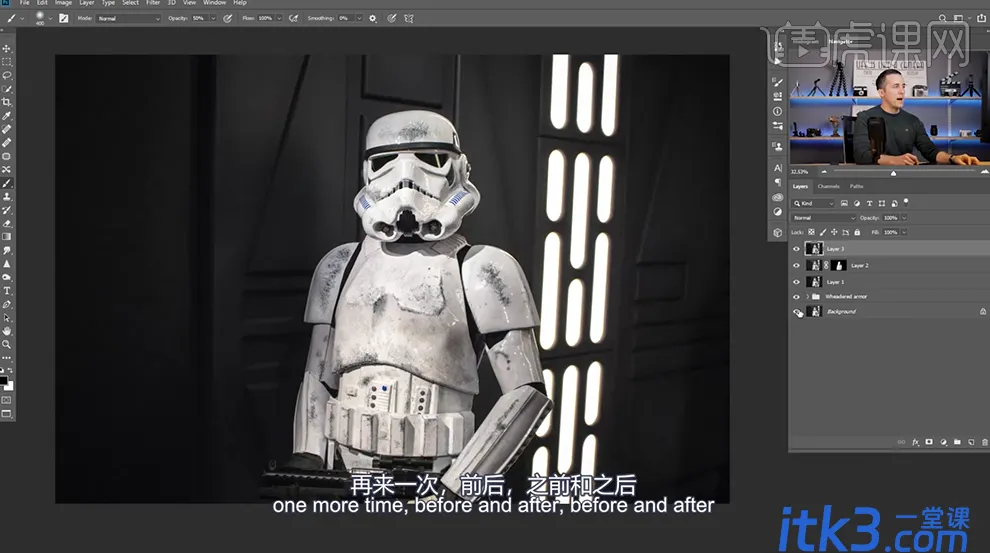Open the File menu
The height and width of the screenshot is (553, 990).
25,3
